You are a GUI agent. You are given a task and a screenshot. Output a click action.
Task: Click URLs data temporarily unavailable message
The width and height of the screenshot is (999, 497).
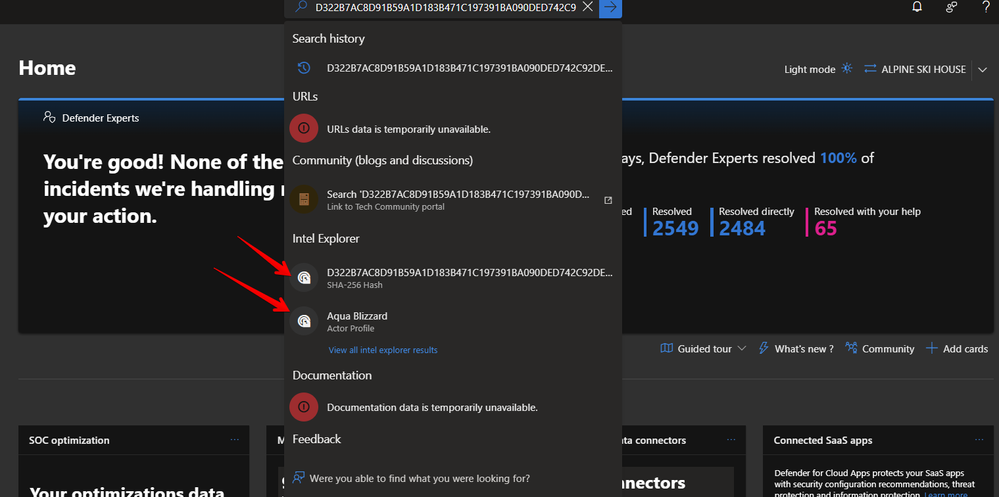[x=408, y=129]
